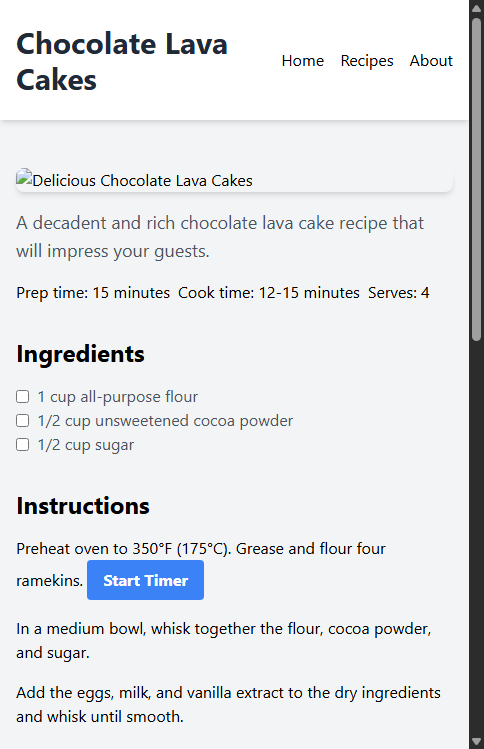Click the Chocolate Lava Cakes title

pos(122,62)
